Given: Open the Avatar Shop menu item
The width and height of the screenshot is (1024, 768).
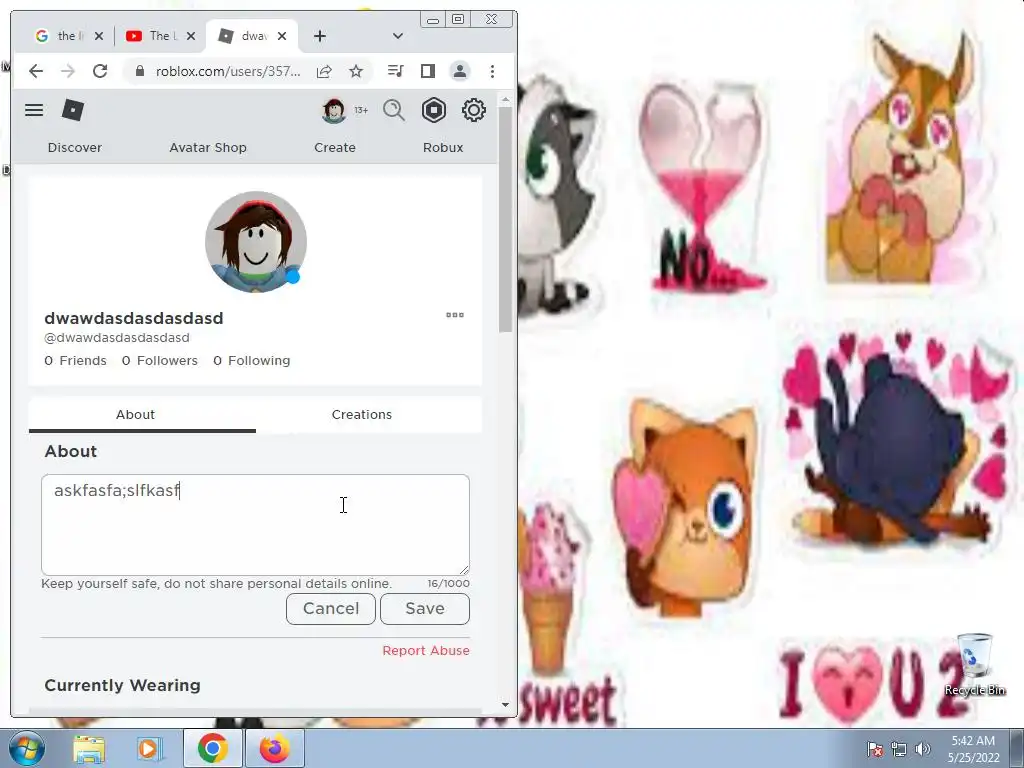Looking at the screenshot, I should click(x=208, y=148).
